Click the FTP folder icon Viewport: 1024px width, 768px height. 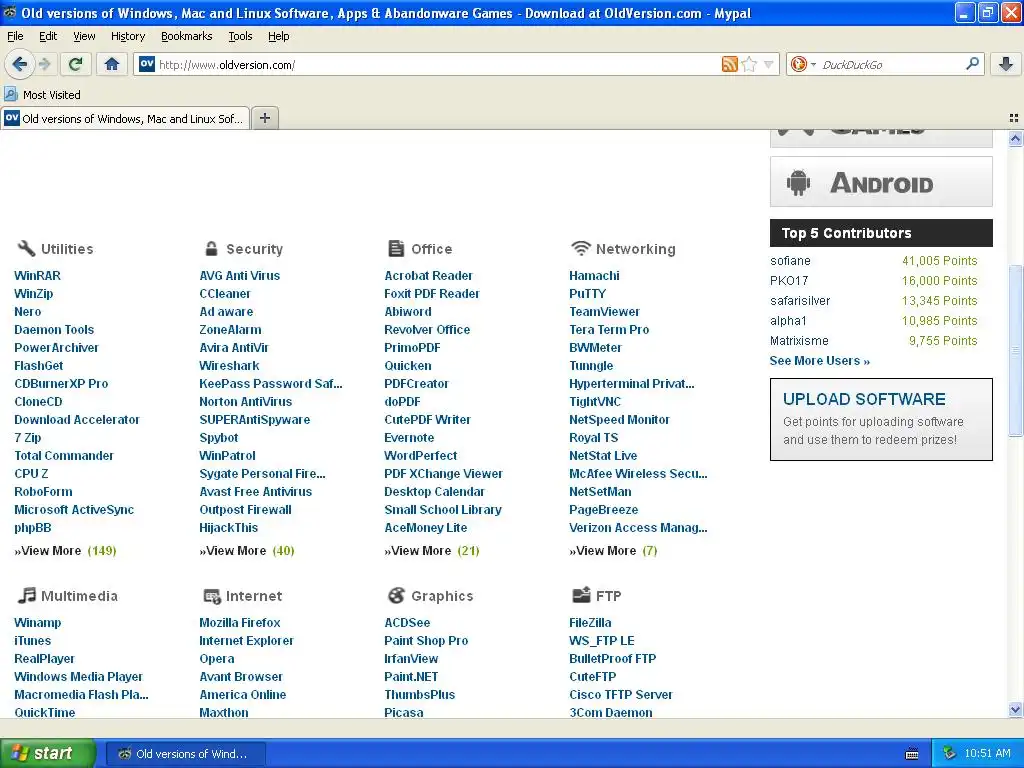point(581,594)
